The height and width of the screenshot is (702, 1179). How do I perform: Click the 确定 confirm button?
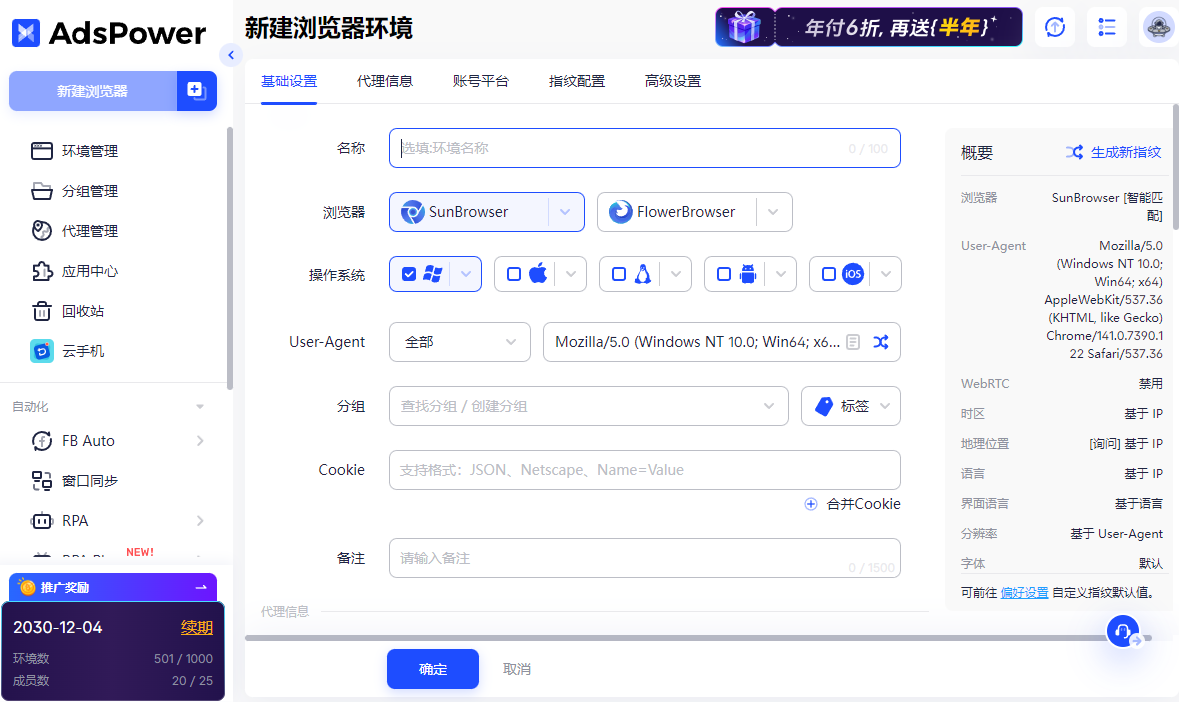tap(432, 668)
